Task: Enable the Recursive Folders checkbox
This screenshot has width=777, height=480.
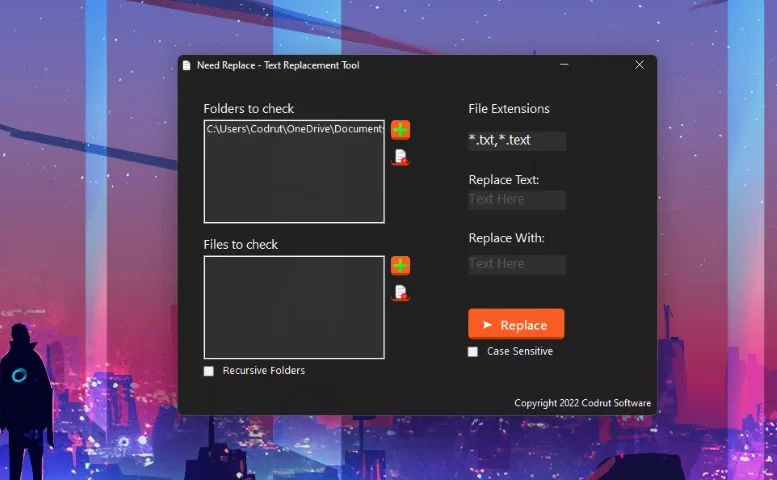Action: click(x=209, y=371)
